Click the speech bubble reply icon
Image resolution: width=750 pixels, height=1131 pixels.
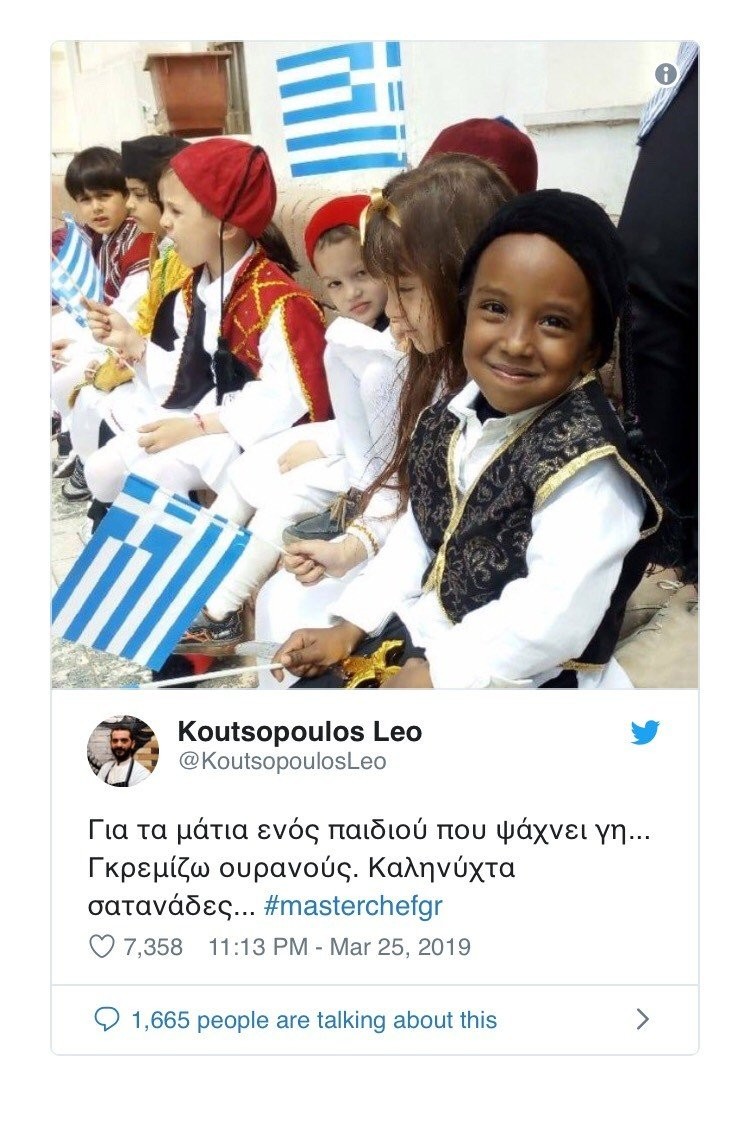tap(107, 1019)
